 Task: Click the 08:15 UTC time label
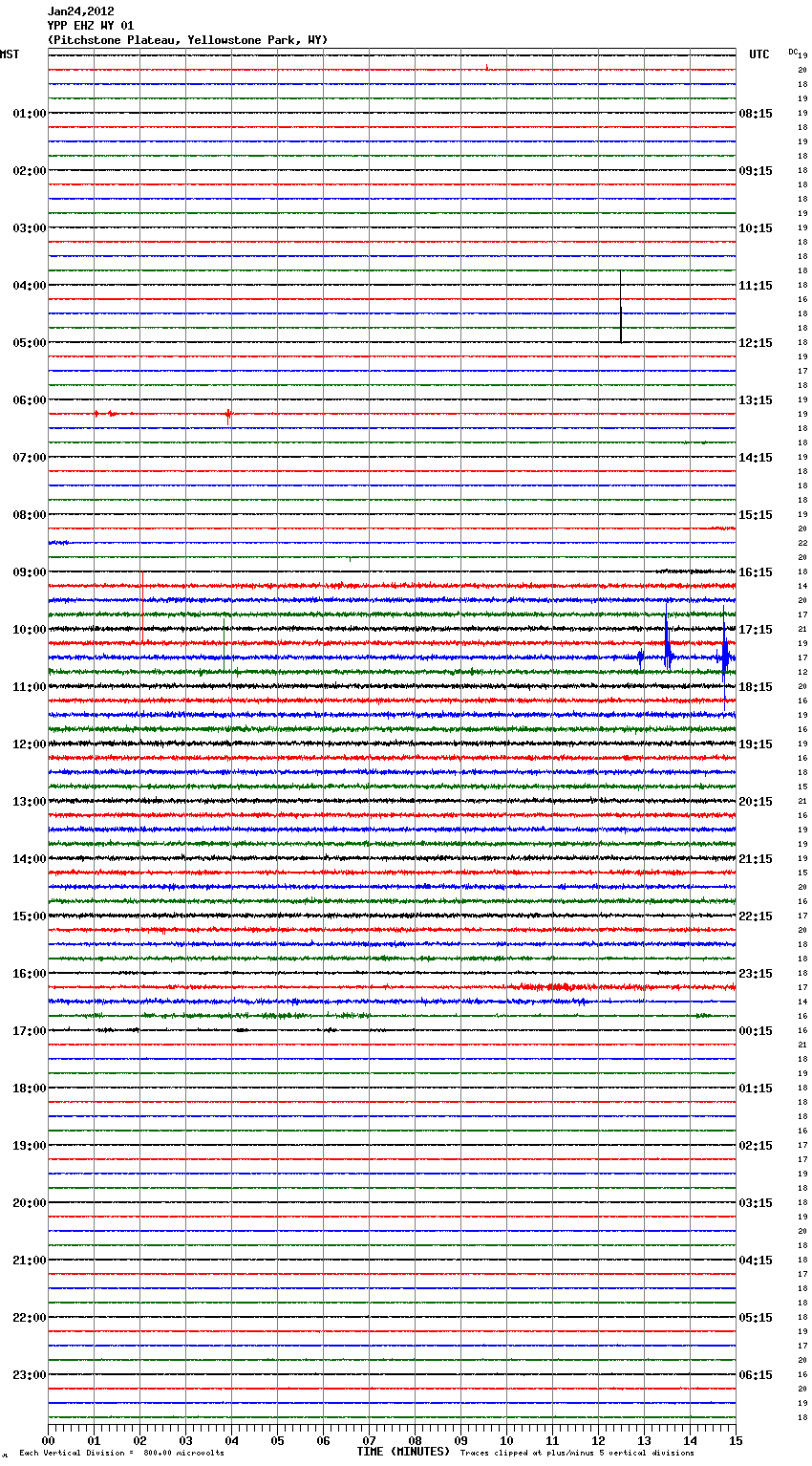point(756,114)
